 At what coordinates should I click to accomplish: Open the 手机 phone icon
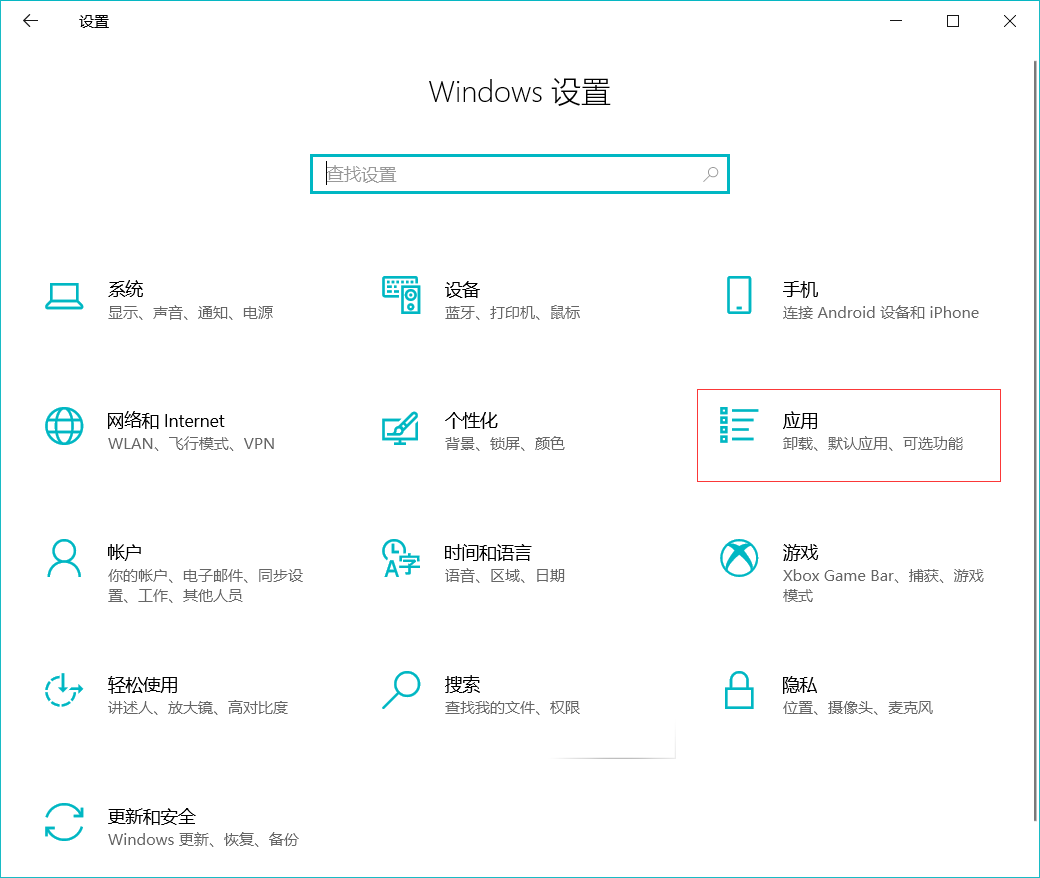tap(739, 295)
